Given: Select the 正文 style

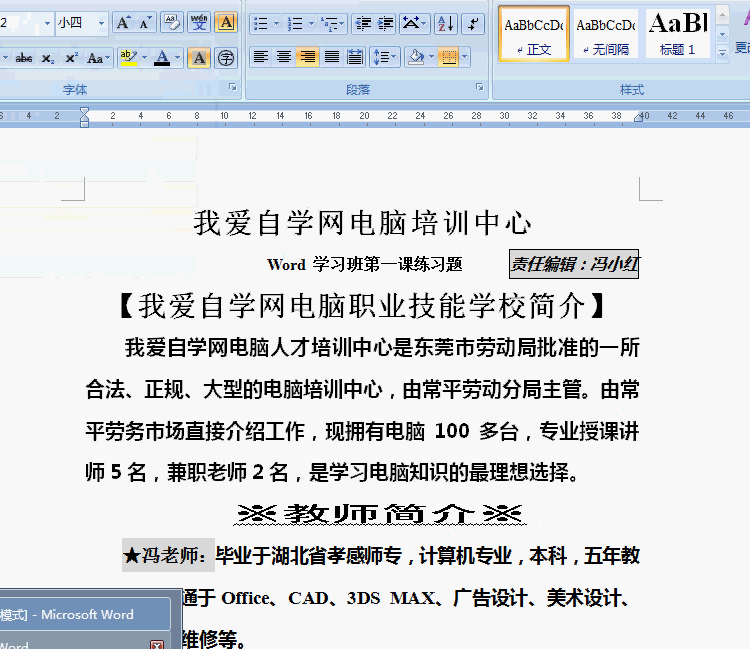Looking at the screenshot, I should 534,33.
